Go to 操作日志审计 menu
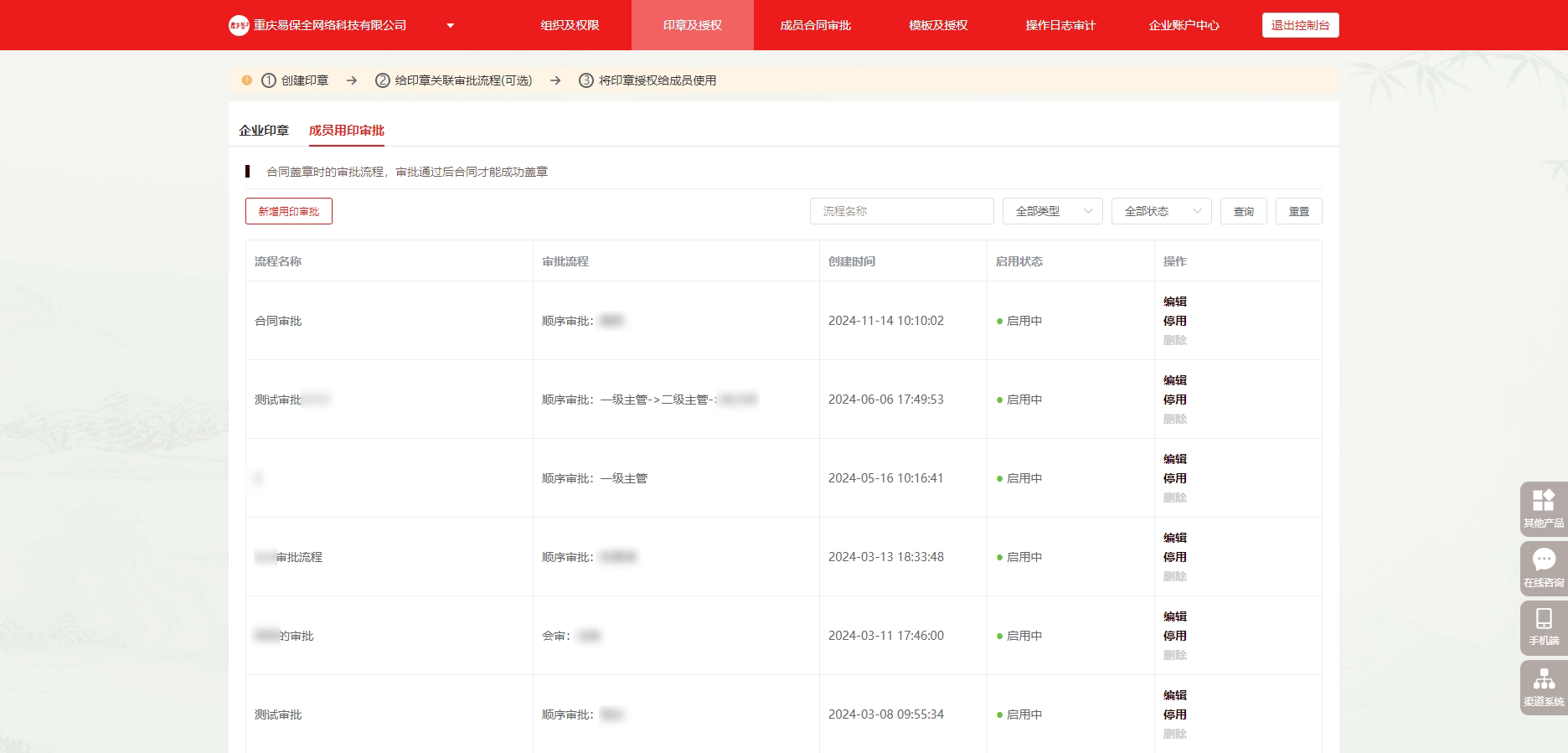1568x753 pixels. (x=1060, y=25)
